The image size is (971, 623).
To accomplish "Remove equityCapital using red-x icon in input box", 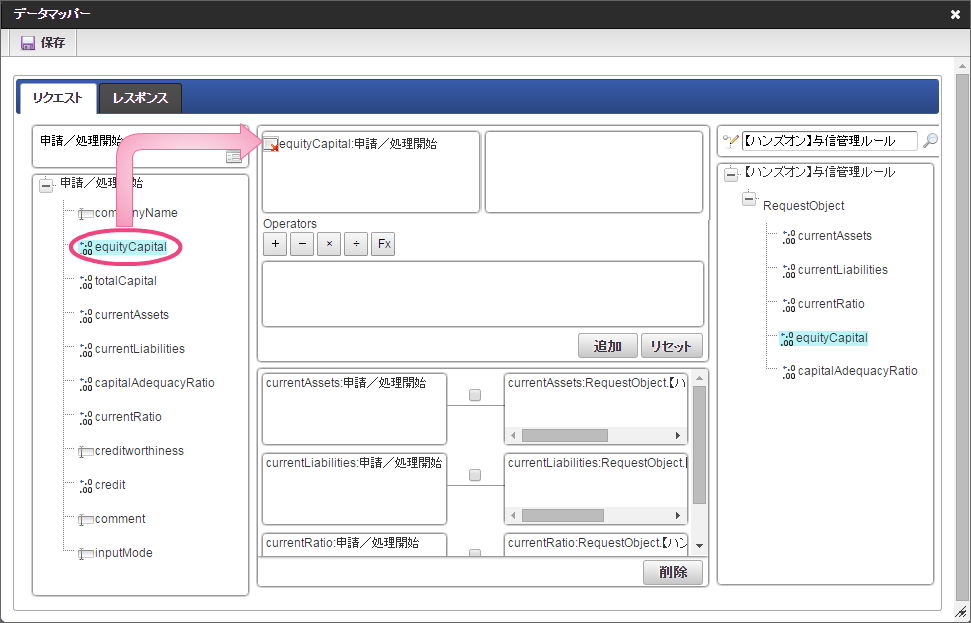I will 271,144.
